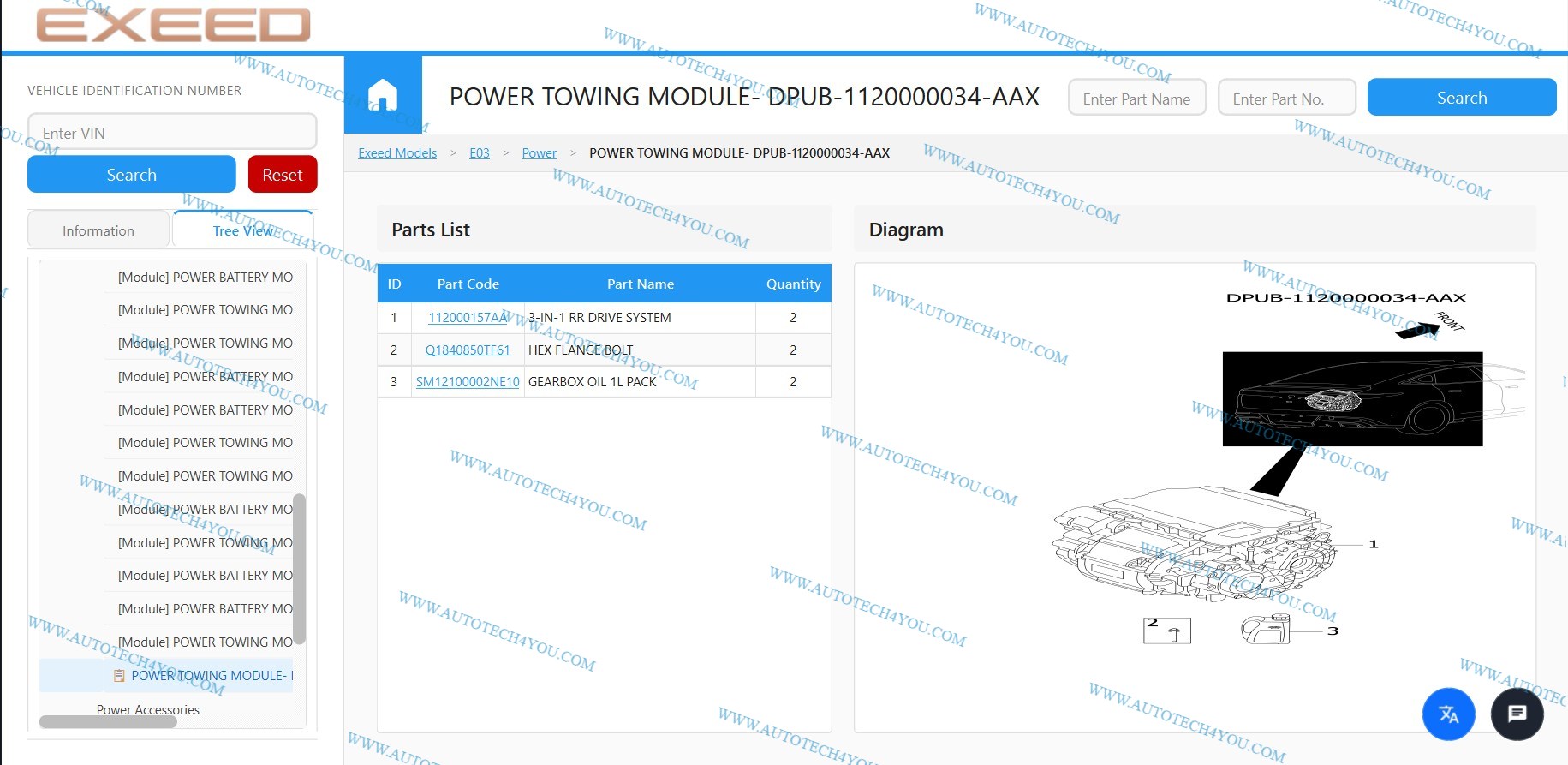
Task: Focus the Enter VIN field
Action: tap(172, 133)
